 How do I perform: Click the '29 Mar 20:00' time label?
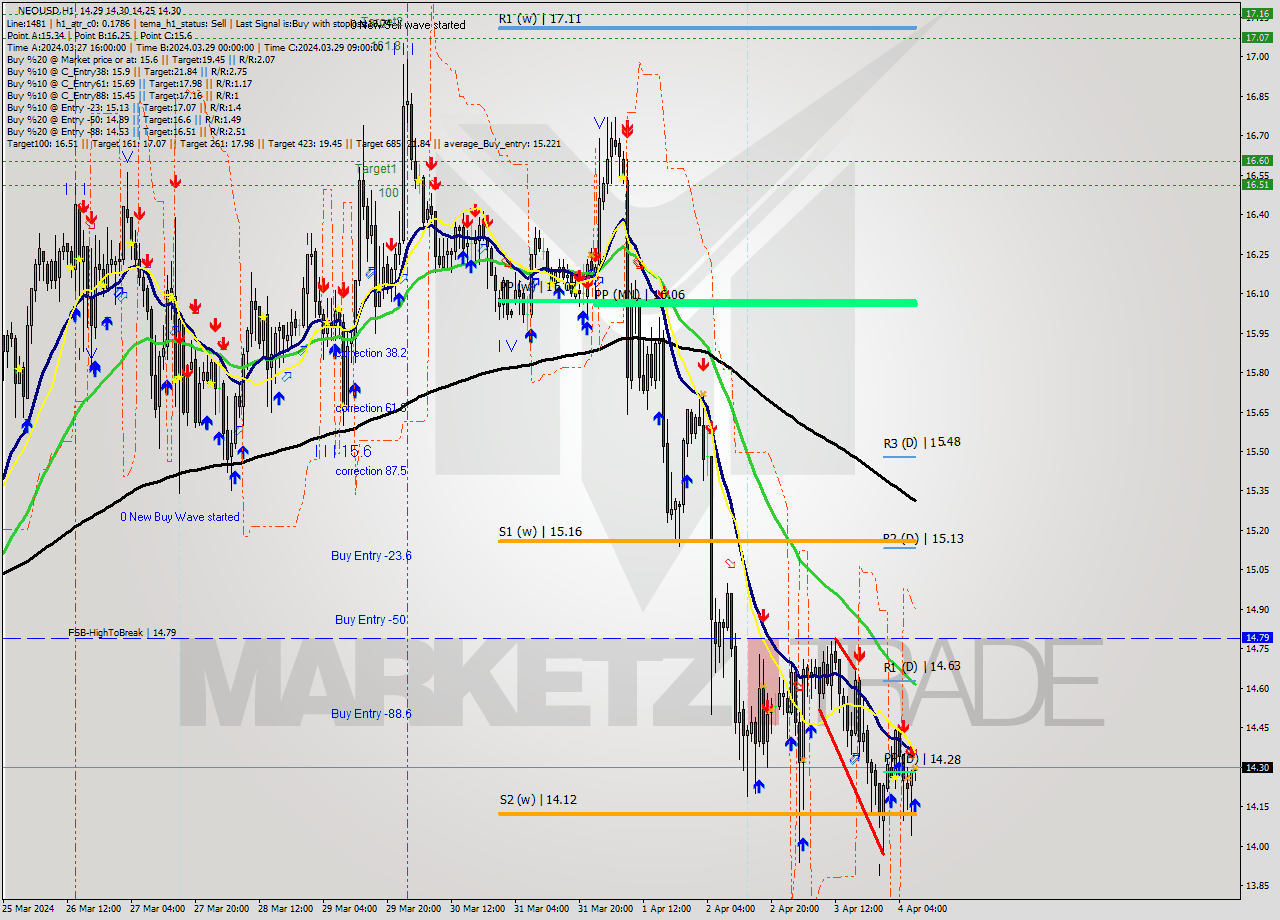tap(415, 909)
